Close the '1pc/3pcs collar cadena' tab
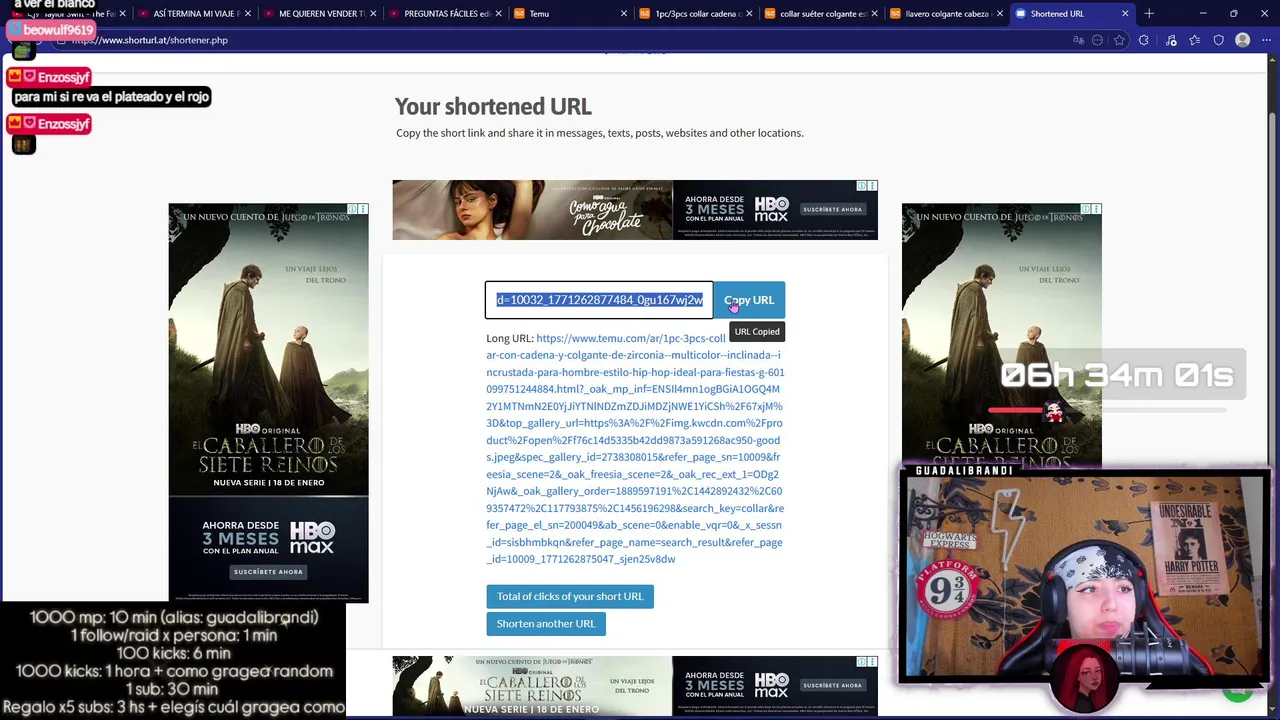This screenshot has height=720, width=1280. (749, 13)
